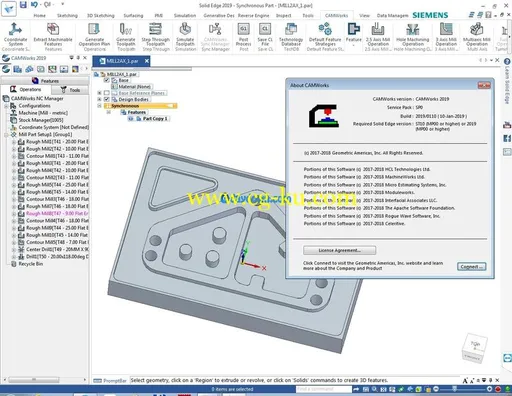Click the Solid Edge application button
Image resolution: width=512 pixels, height=396 pixels.
9,9
